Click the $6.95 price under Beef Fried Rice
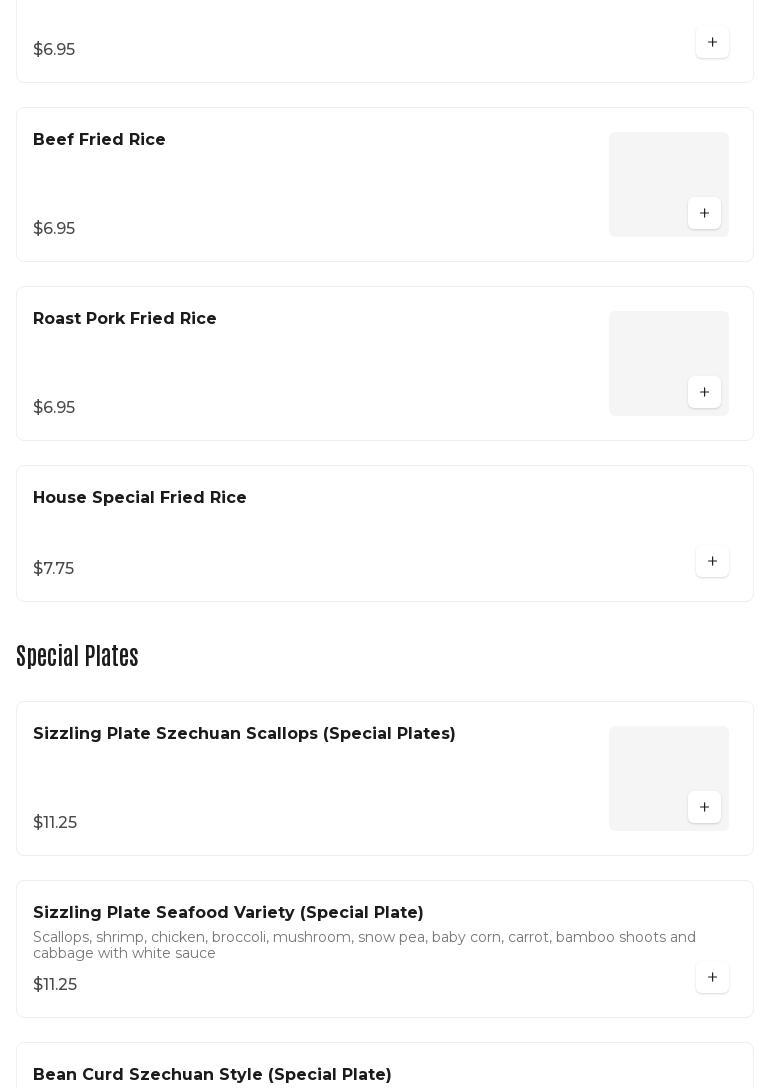Screen dimensions: 770x1088 click(x=54, y=229)
